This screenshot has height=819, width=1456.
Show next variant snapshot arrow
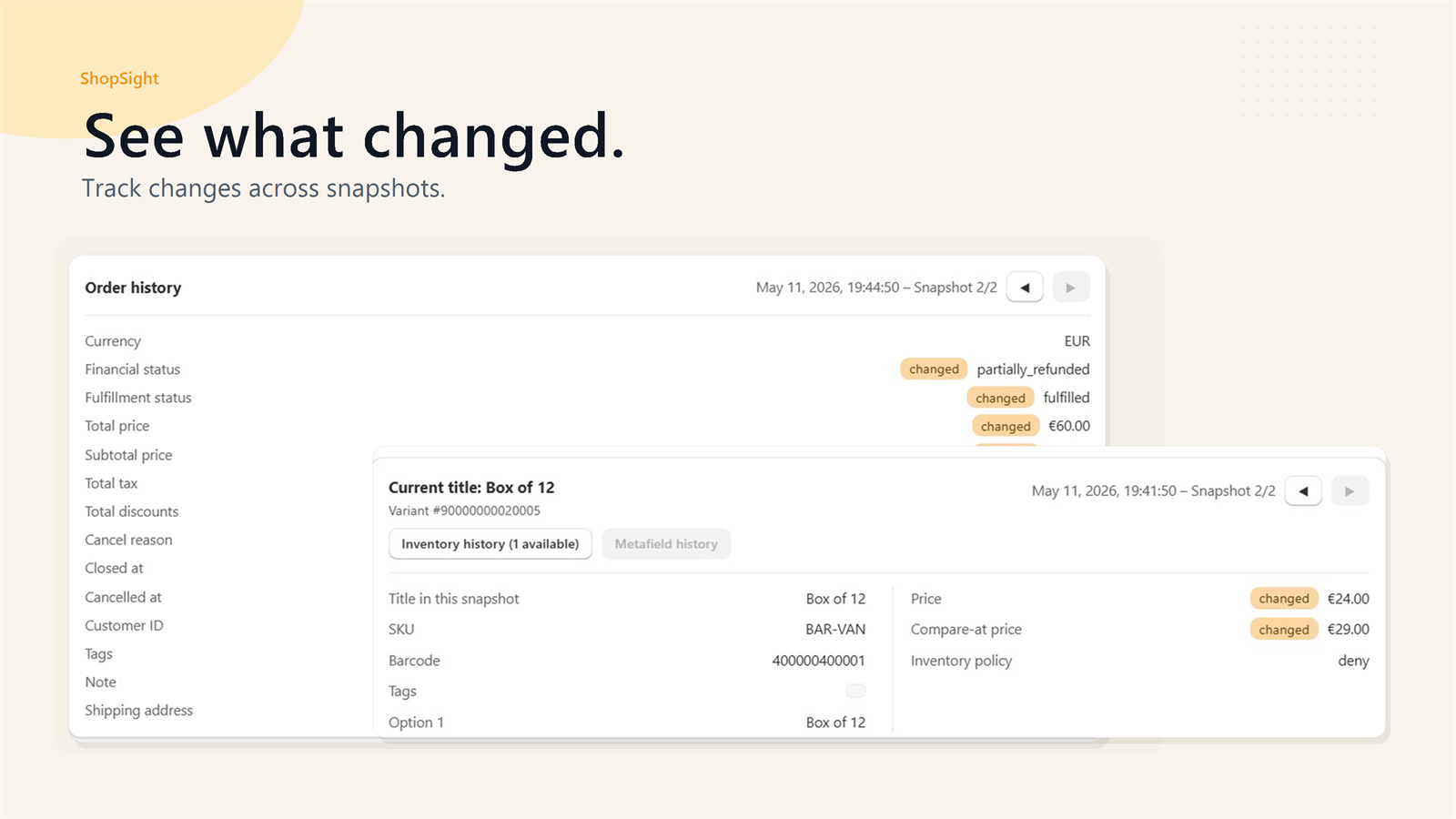tap(1350, 491)
